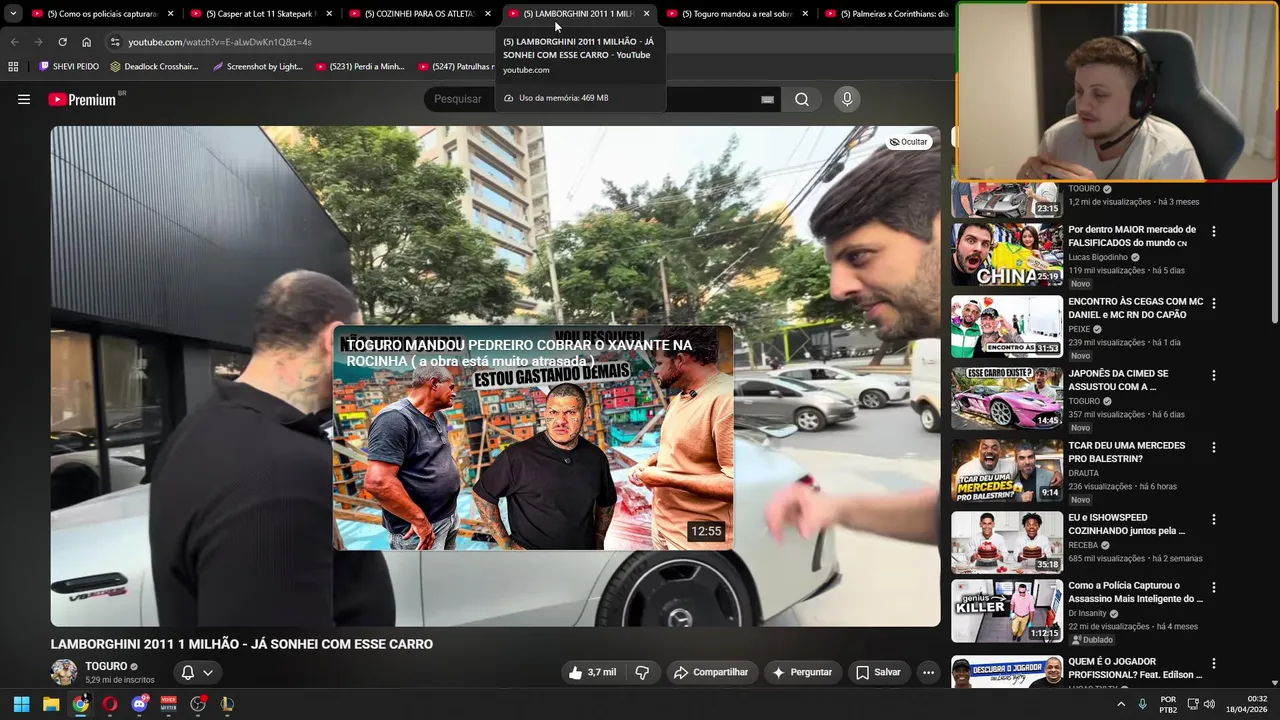The image size is (1280, 720).
Task: Open Discord taskbar icon
Action: pyautogui.click(x=139, y=704)
